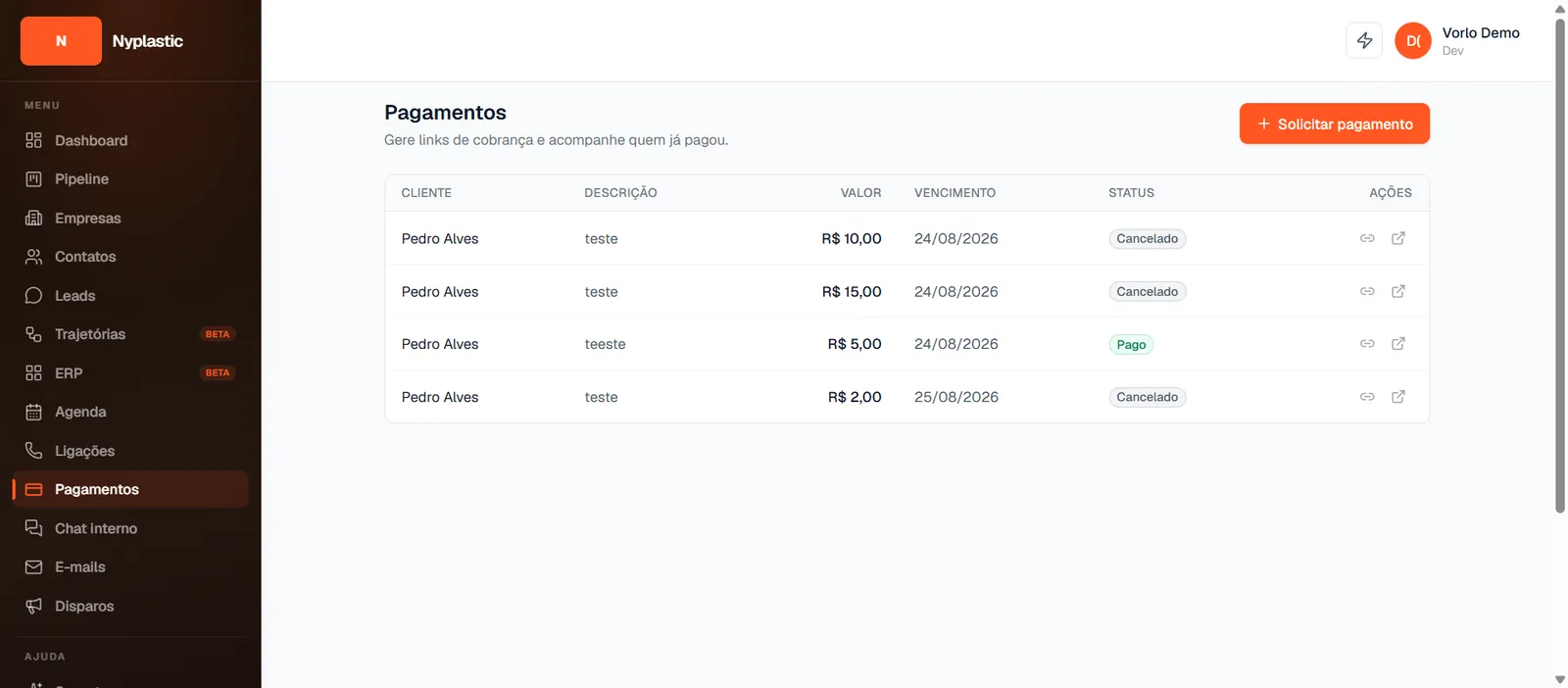Click the Empresas building icon

[x=33, y=218]
